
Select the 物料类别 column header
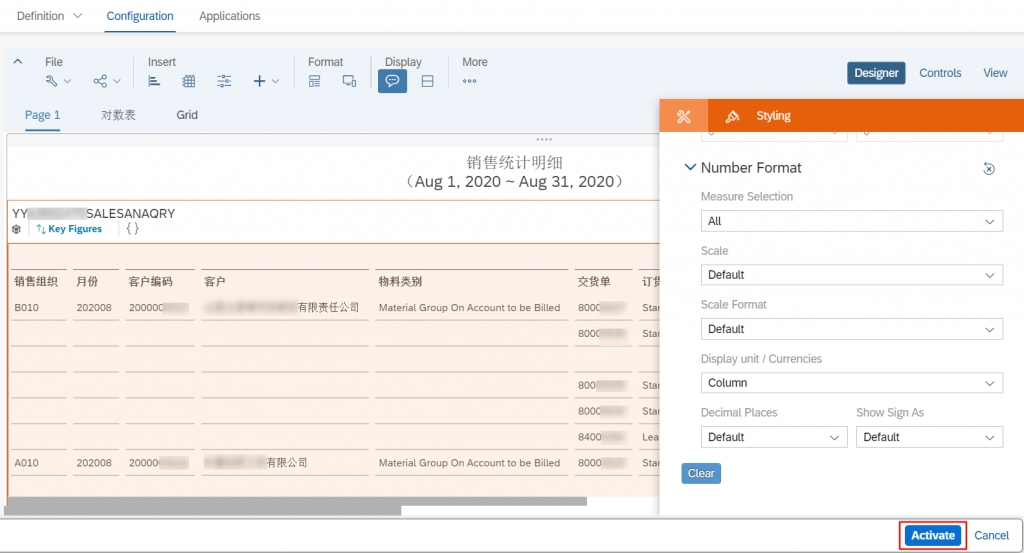point(400,281)
